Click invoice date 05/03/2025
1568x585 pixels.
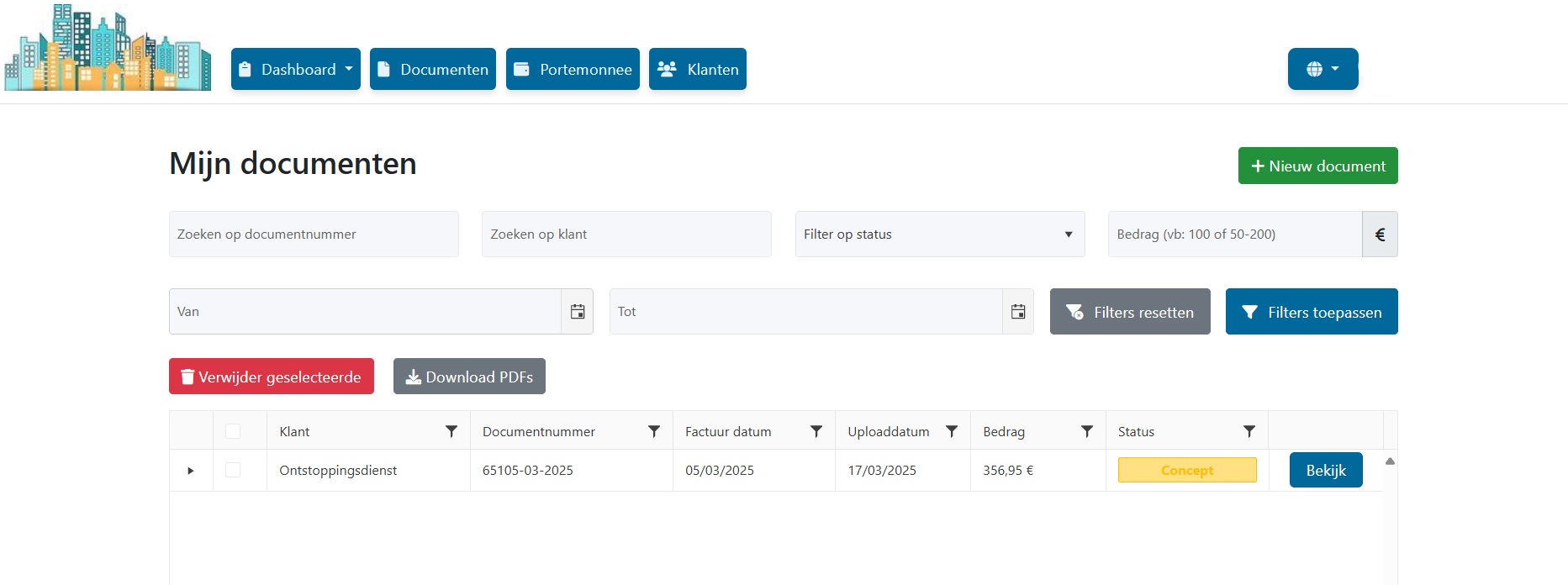coord(720,471)
